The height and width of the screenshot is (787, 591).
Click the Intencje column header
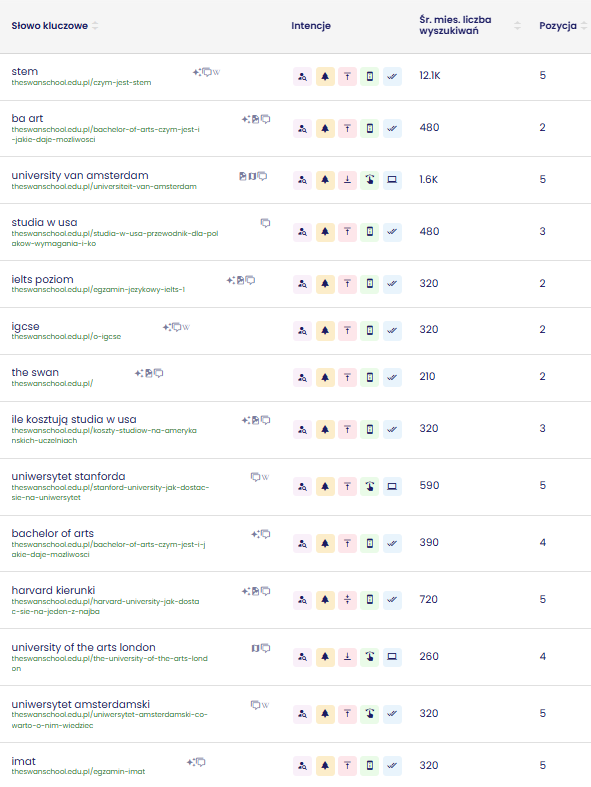(x=311, y=26)
